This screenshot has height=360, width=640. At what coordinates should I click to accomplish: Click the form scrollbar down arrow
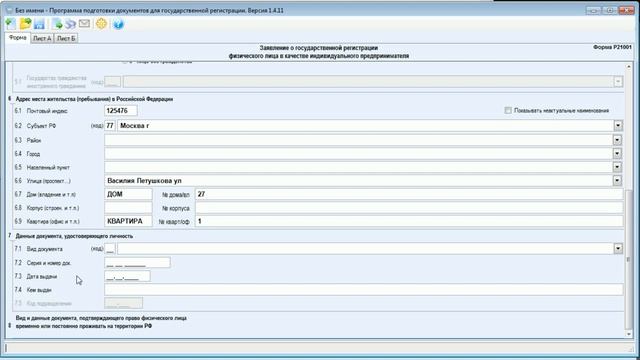point(629,334)
